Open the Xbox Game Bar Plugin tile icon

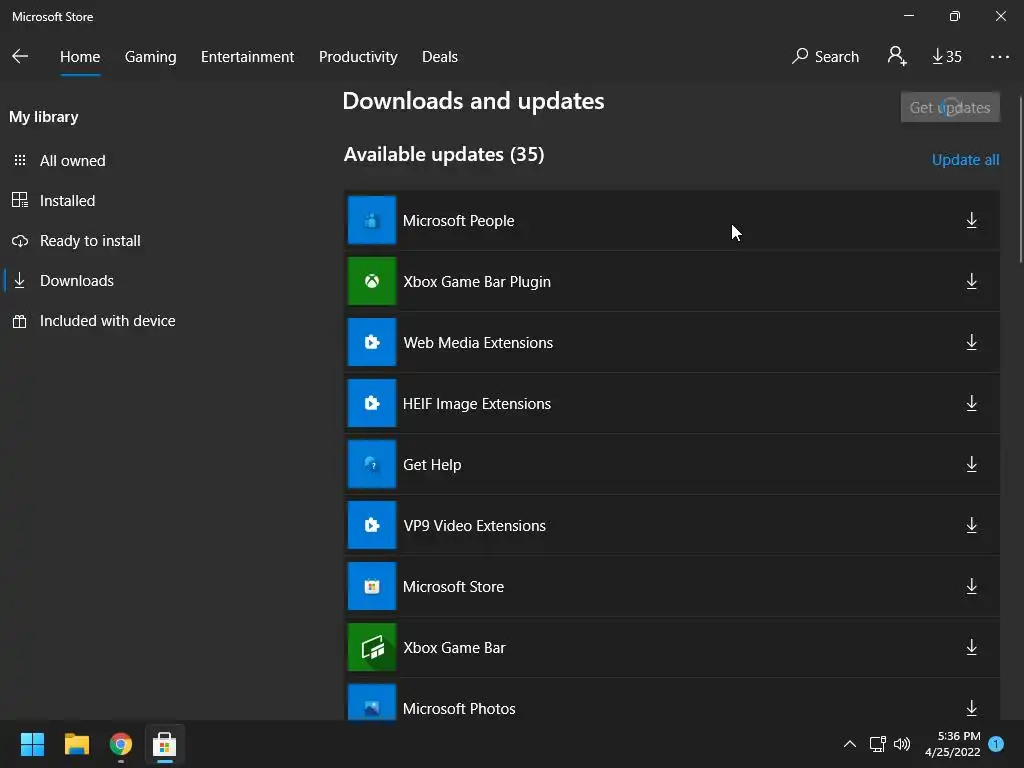(372, 281)
